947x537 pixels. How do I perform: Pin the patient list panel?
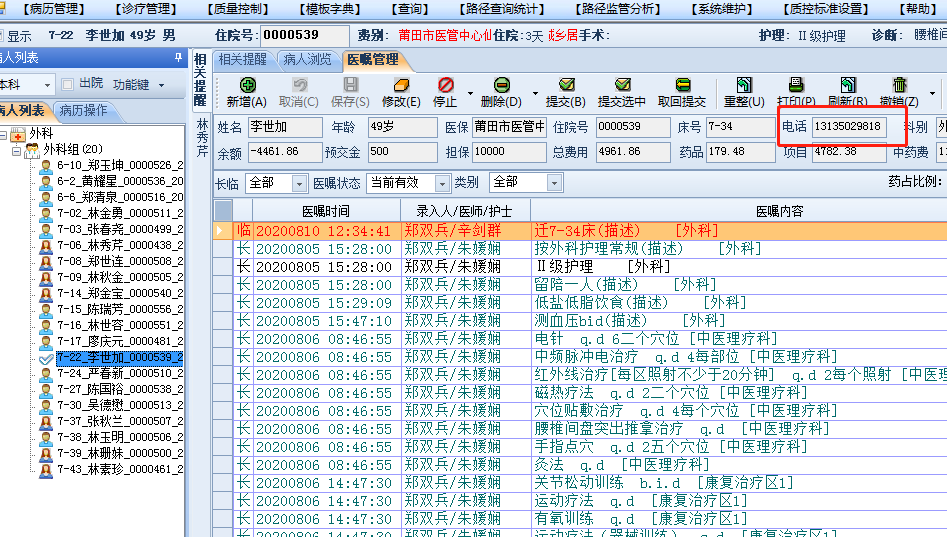[x=178, y=57]
